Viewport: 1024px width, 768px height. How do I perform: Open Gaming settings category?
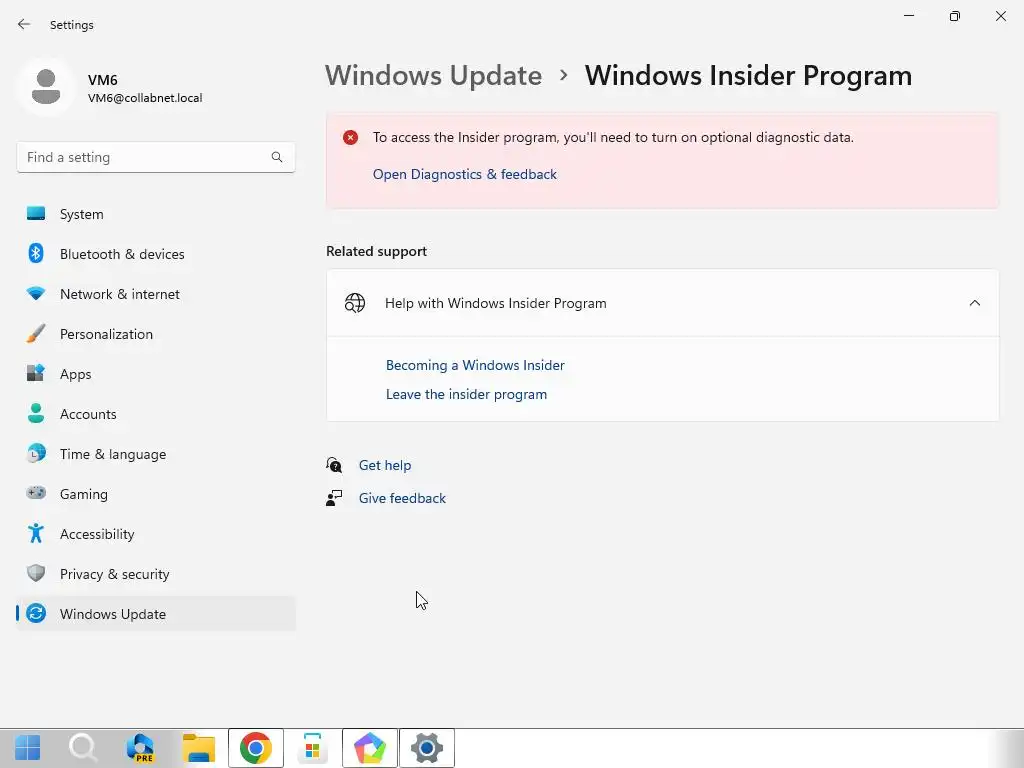click(155, 494)
